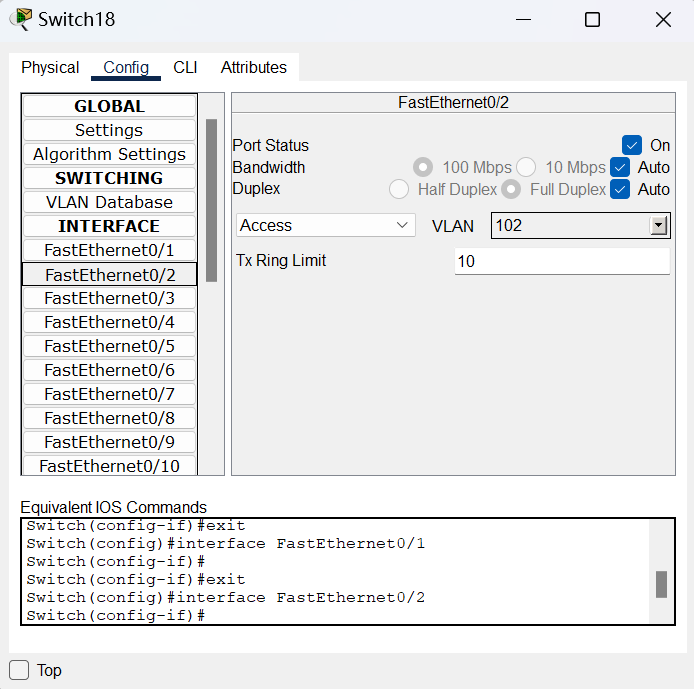The width and height of the screenshot is (694, 689).
Task: Switch to the Attributes tab
Action: (x=254, y=67)
